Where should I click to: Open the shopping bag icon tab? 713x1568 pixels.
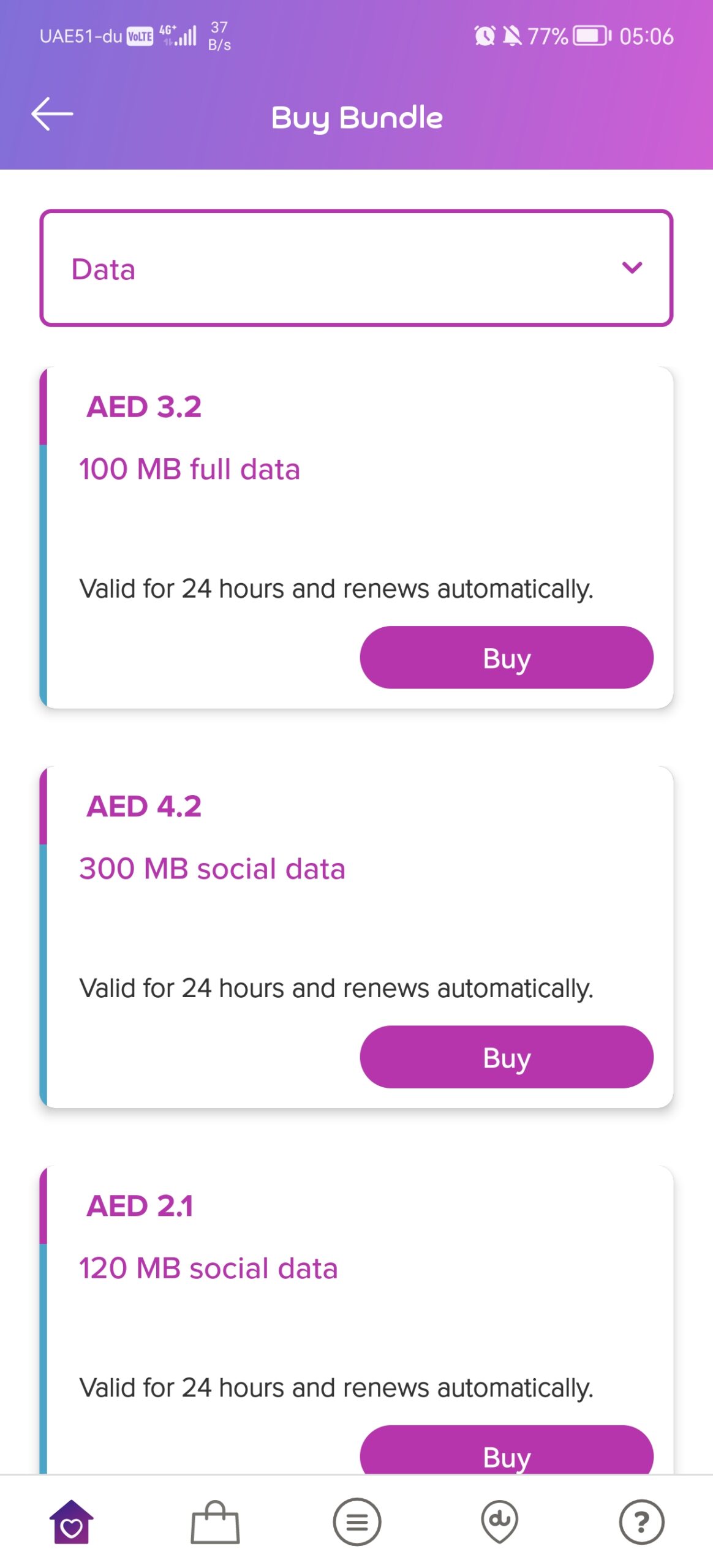click(x=215, y=1521)
